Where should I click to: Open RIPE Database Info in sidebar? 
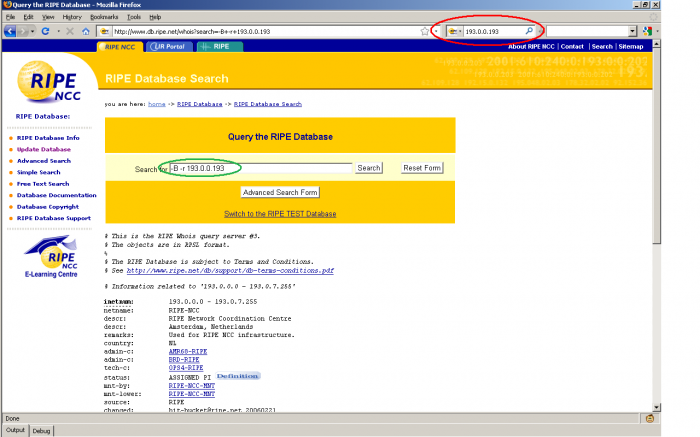[48, 138]
